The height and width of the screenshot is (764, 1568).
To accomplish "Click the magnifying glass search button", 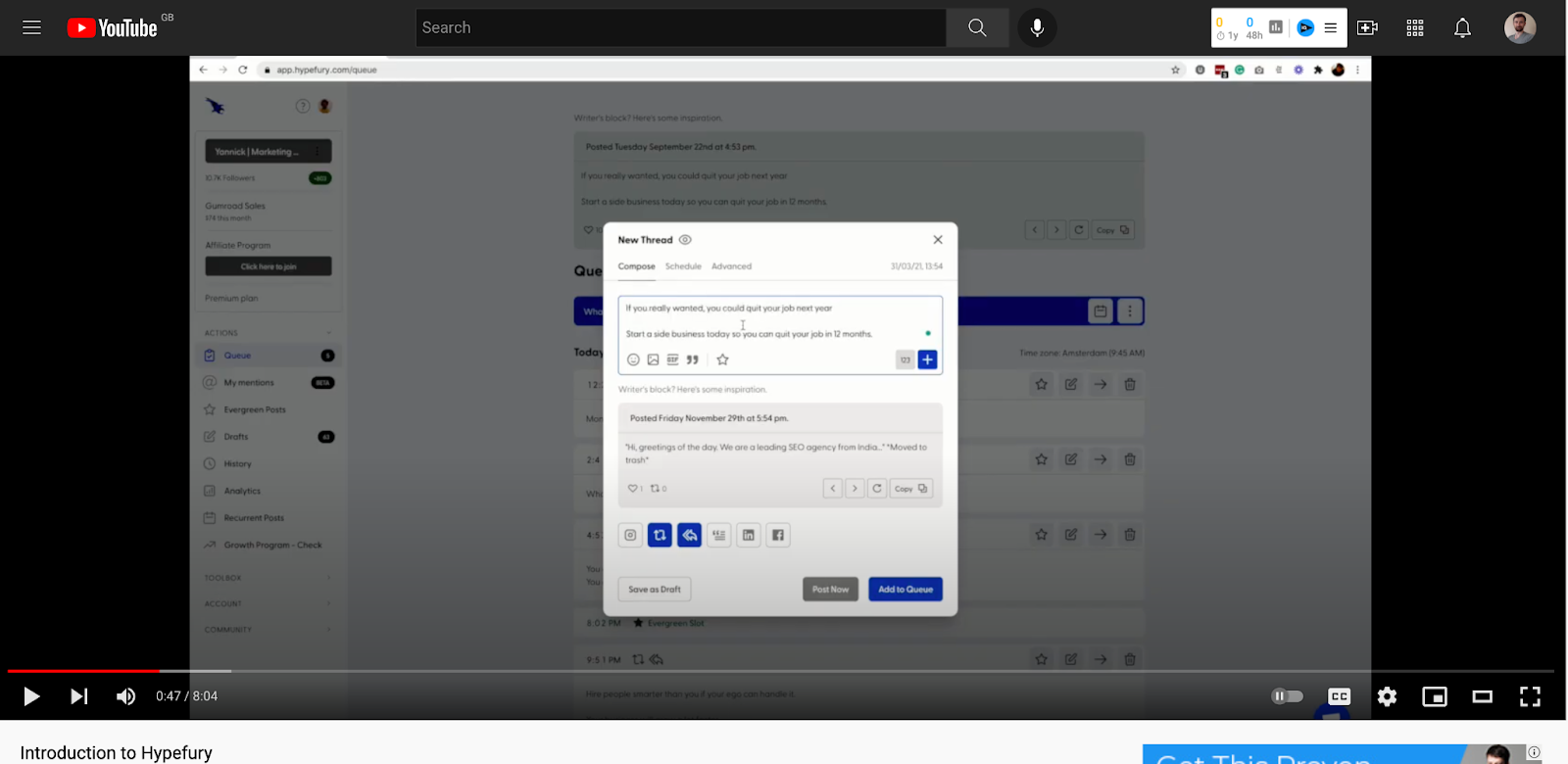I will click(x=977, y=27).
